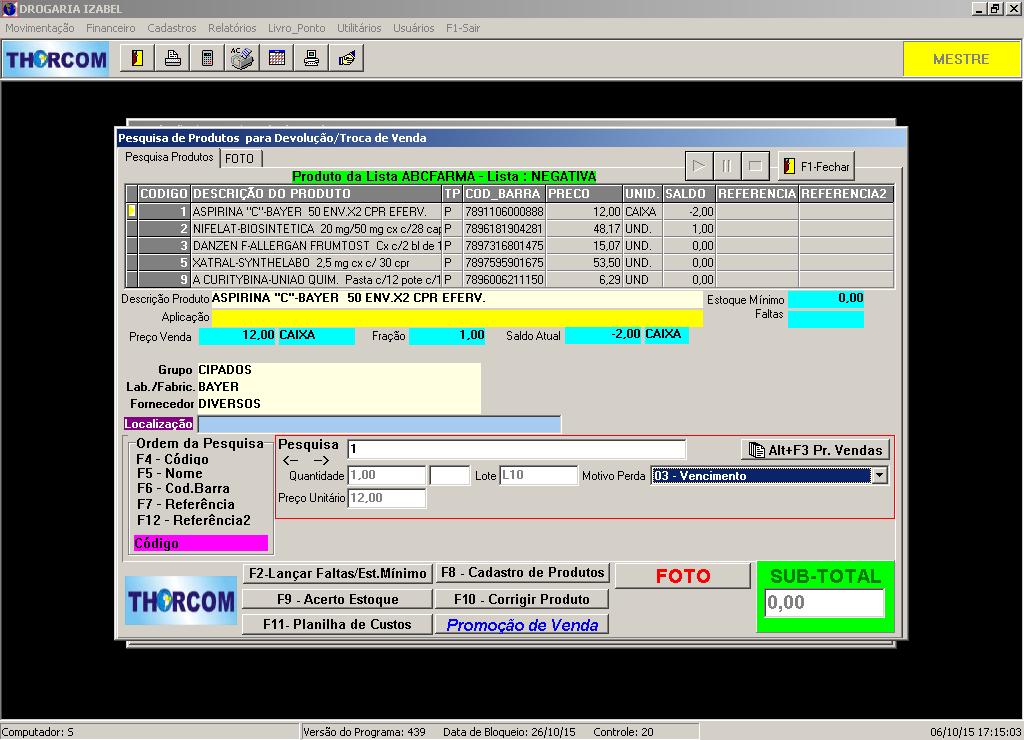The height and width of the screenshot is (740, 1024).
Task: Open the Utilitários menu
Action: pos(359,28)
